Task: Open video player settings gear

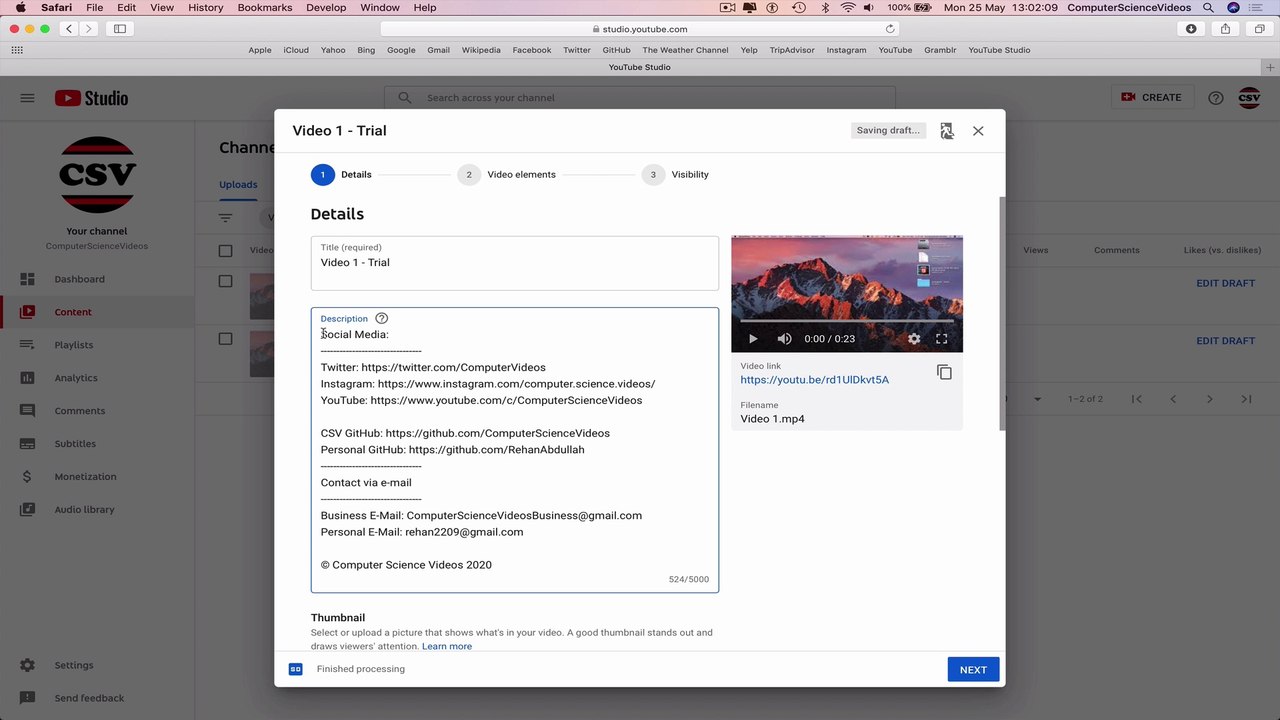Action: (914, 339)
